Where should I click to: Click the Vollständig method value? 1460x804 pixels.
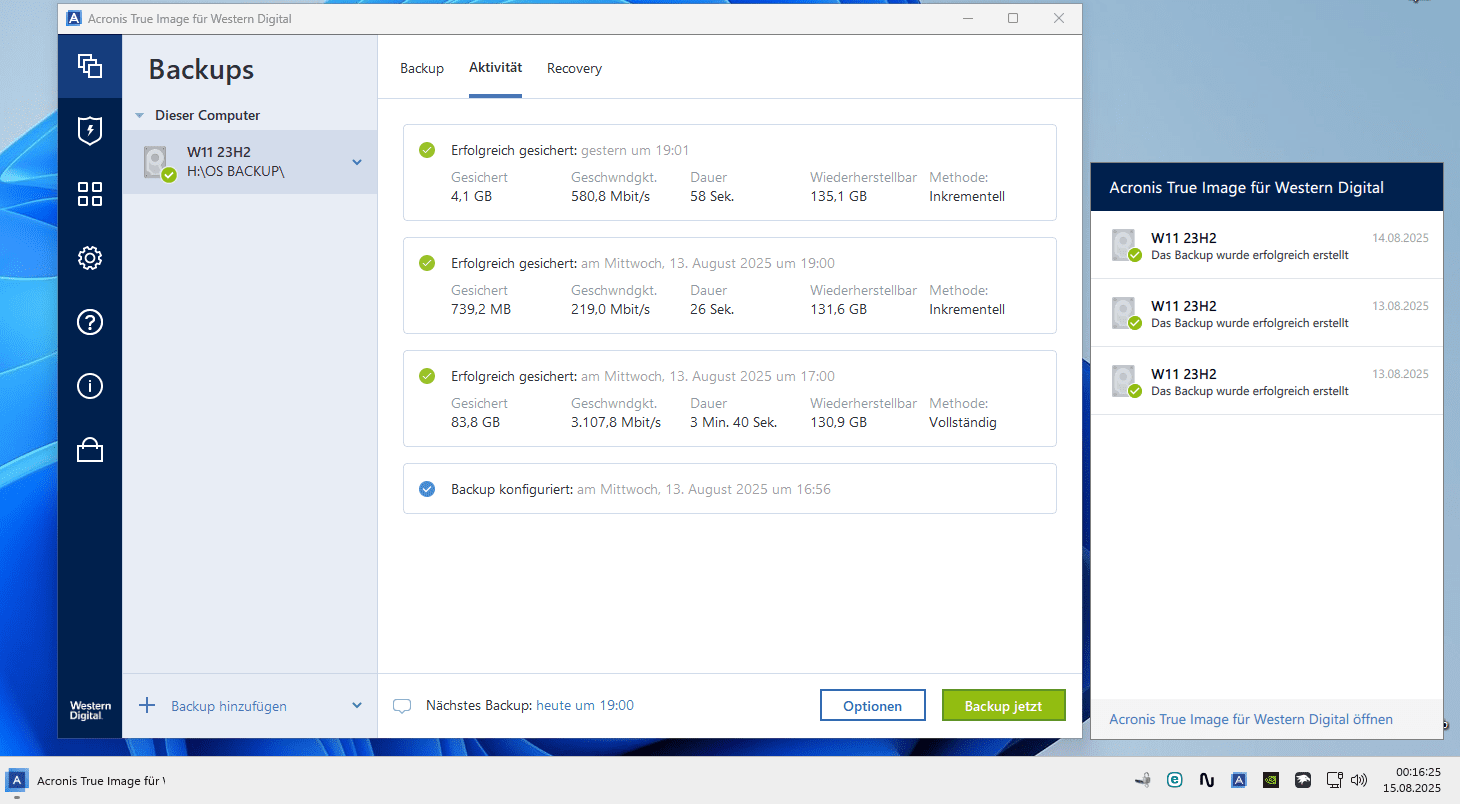963,422
